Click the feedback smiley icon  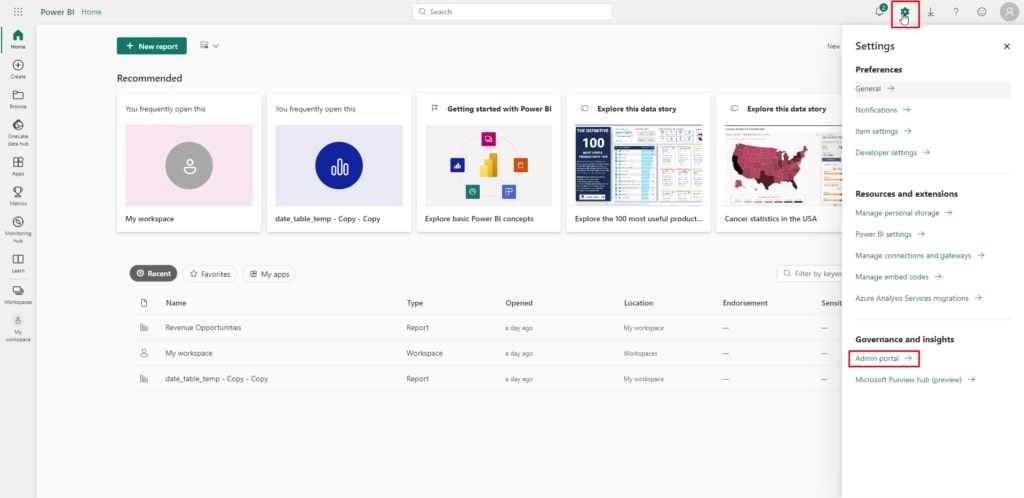pos(982,12)
